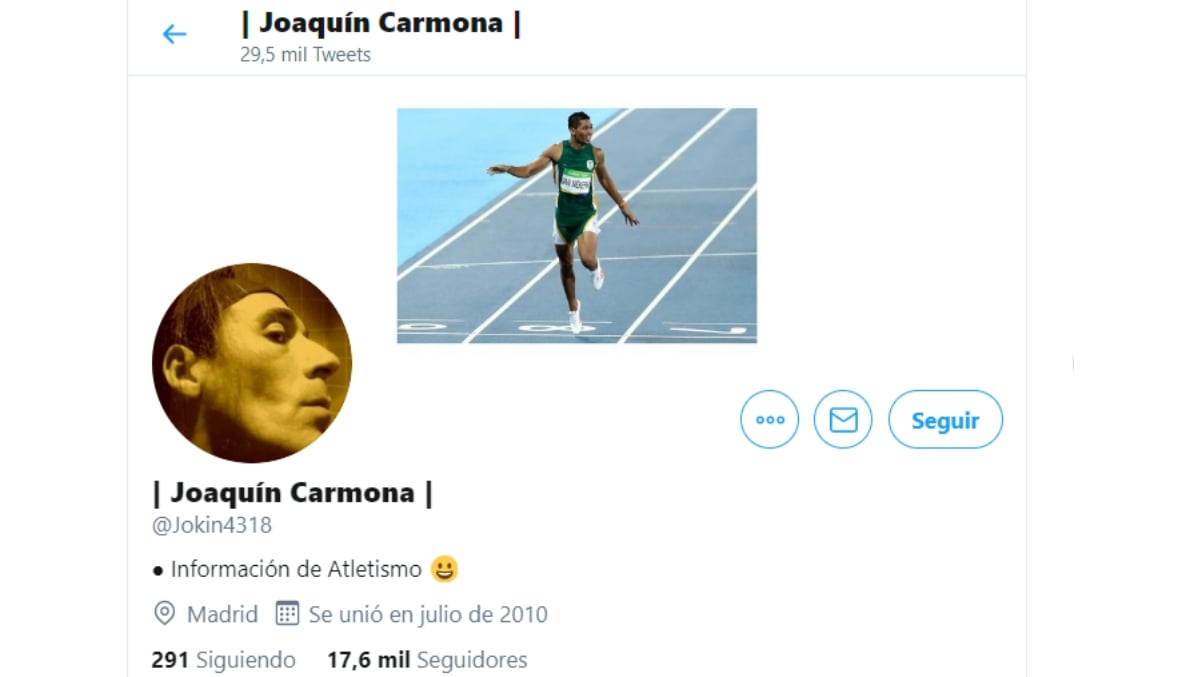Screen dimensions: 1202x677
Task: Click the Joaquín Carmona name below avatar
Action: [x=293, y=492]
